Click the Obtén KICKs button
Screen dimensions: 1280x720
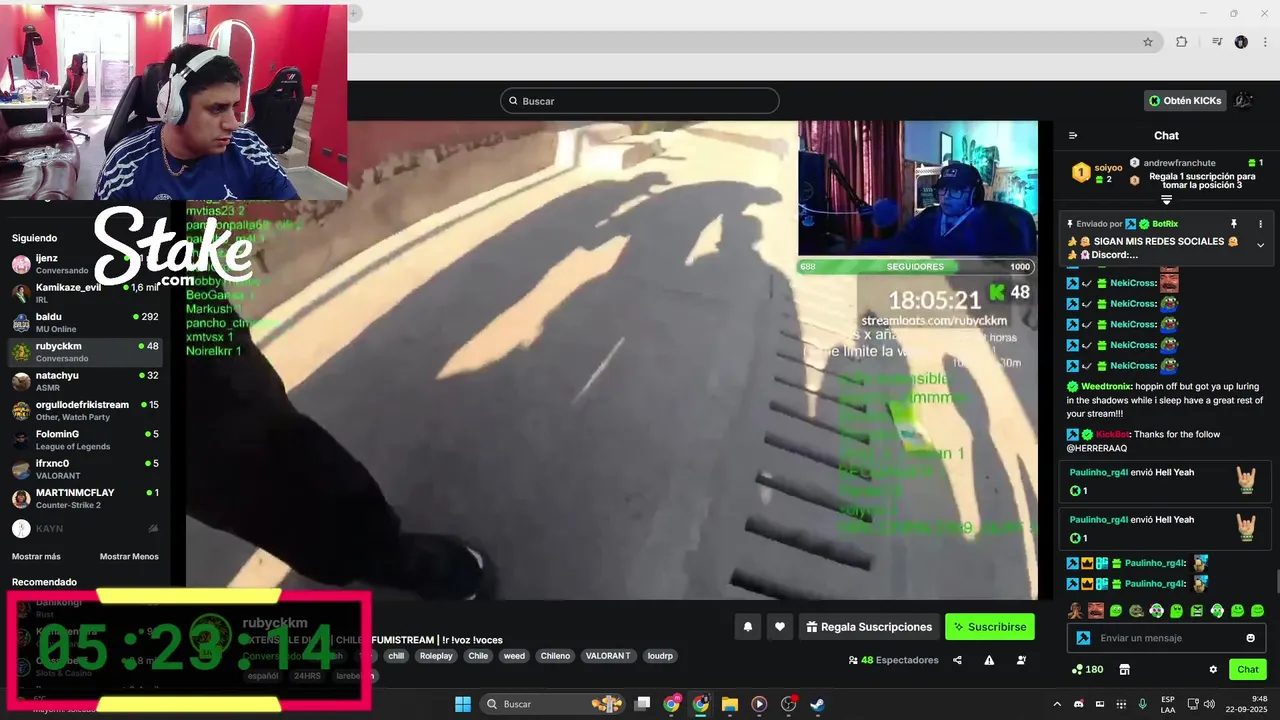click(x=1185, y=101)
